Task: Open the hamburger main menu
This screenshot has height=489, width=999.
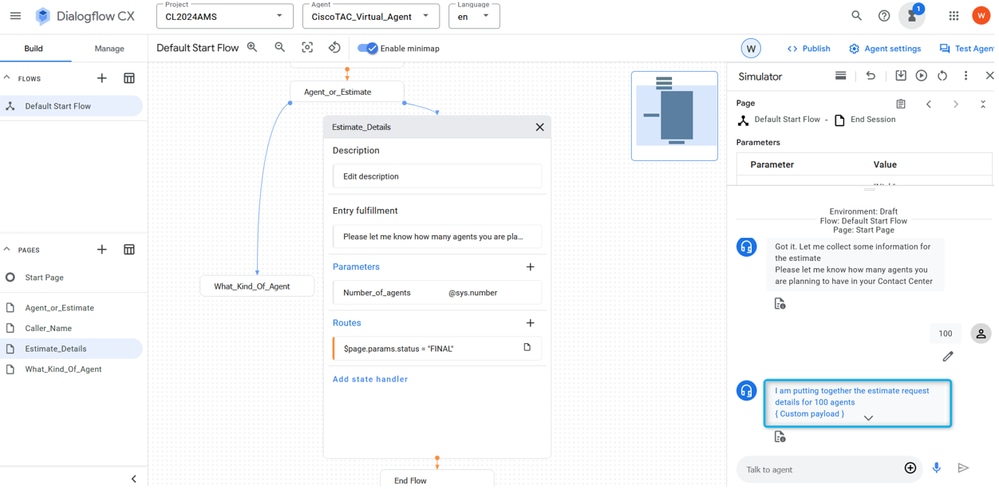Action: coord(15,16)
